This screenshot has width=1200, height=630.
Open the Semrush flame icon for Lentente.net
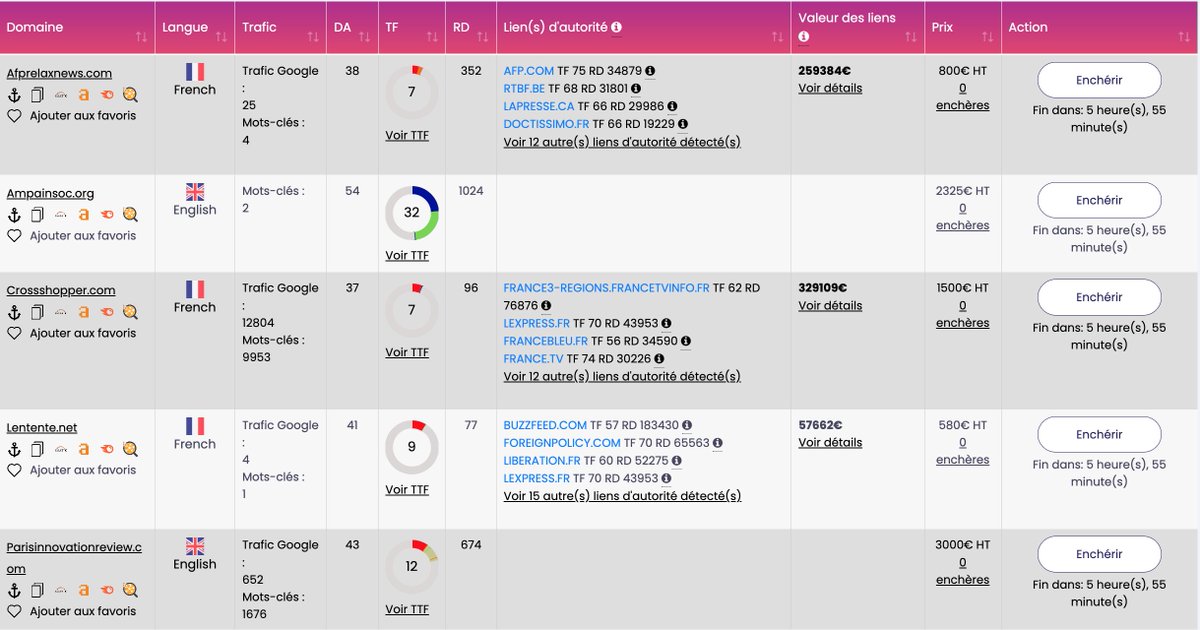107,449
